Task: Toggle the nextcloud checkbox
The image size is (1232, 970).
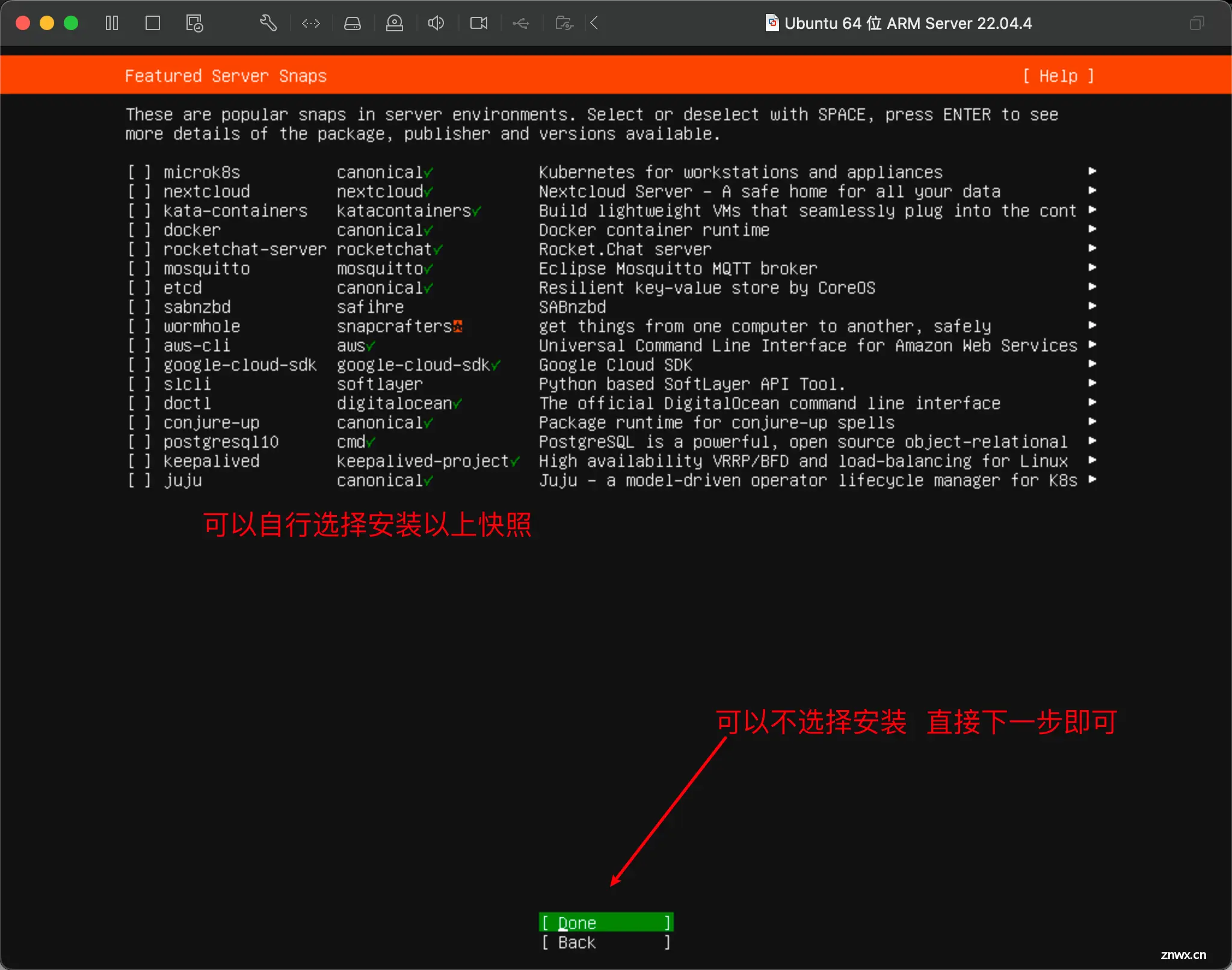Action: (139, 192)
